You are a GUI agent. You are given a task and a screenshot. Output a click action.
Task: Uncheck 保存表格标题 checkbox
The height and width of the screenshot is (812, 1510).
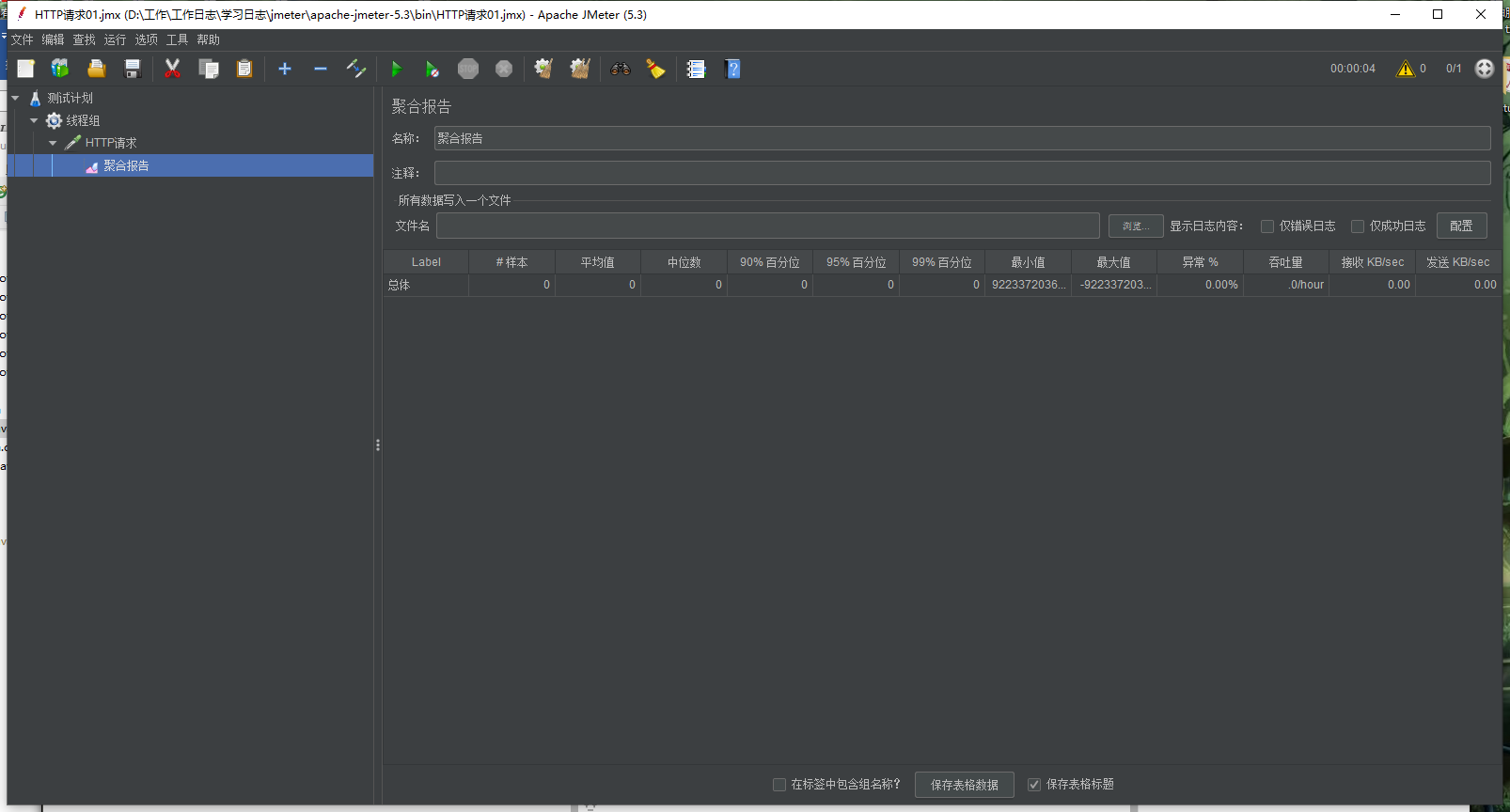[1034, 785]
